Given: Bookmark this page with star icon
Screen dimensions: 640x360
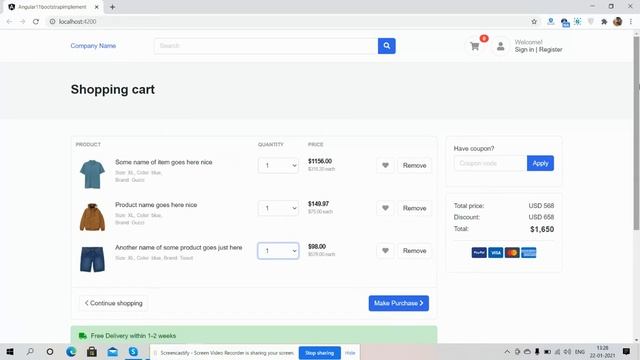Looking at the screenshot, I should coord(534,22).
